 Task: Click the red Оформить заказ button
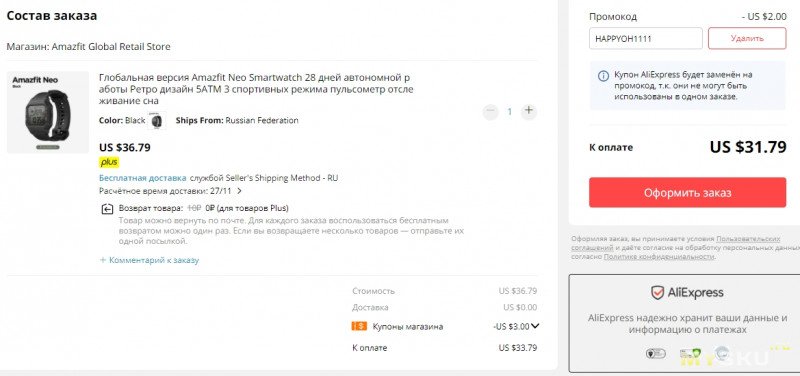687,193
